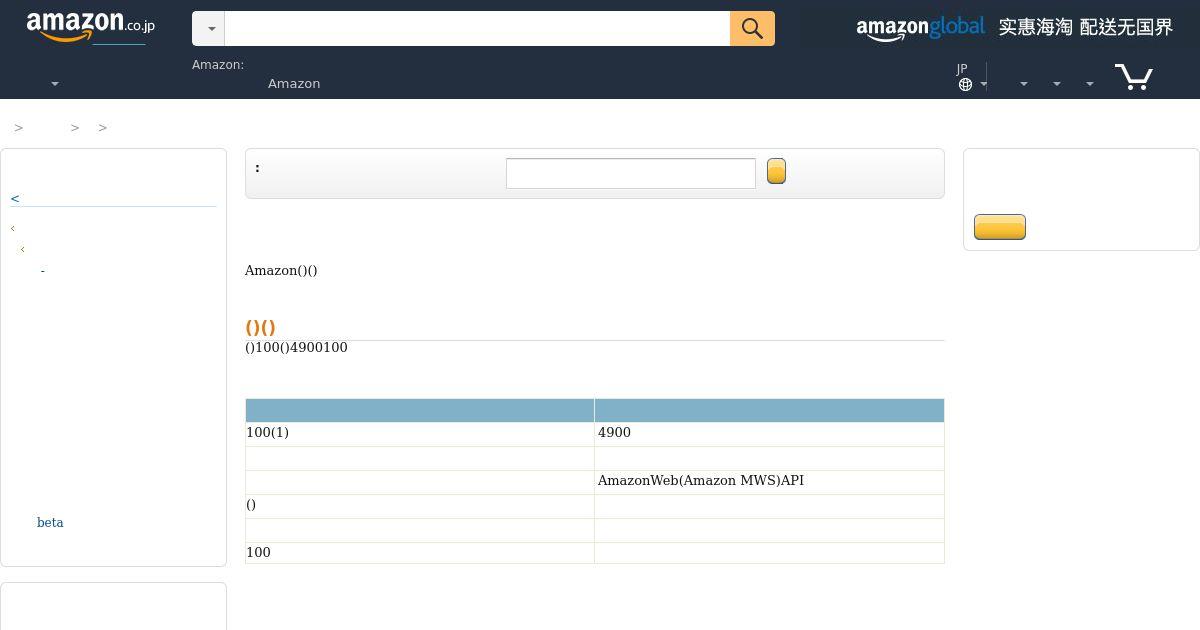The height and width of the screenshot is (630, 1200).
Task: Select the "AmazonWeb(Amazon MWS)API" table cell
Action: pyautogui.click(x=769, y=481)
